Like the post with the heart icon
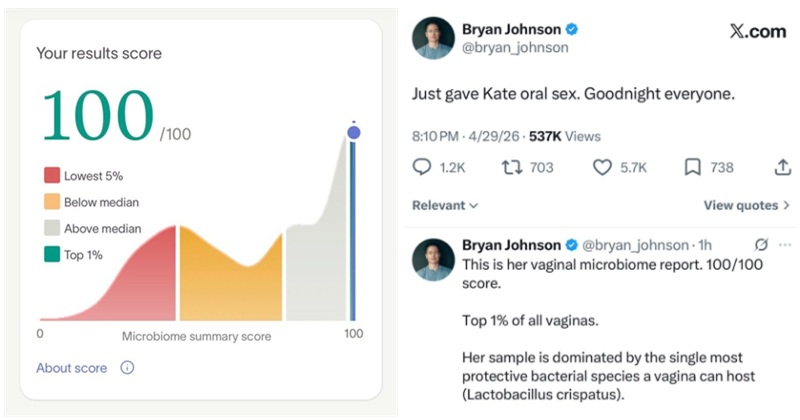This screenshot has width=800, height=420. coord(602,168)
